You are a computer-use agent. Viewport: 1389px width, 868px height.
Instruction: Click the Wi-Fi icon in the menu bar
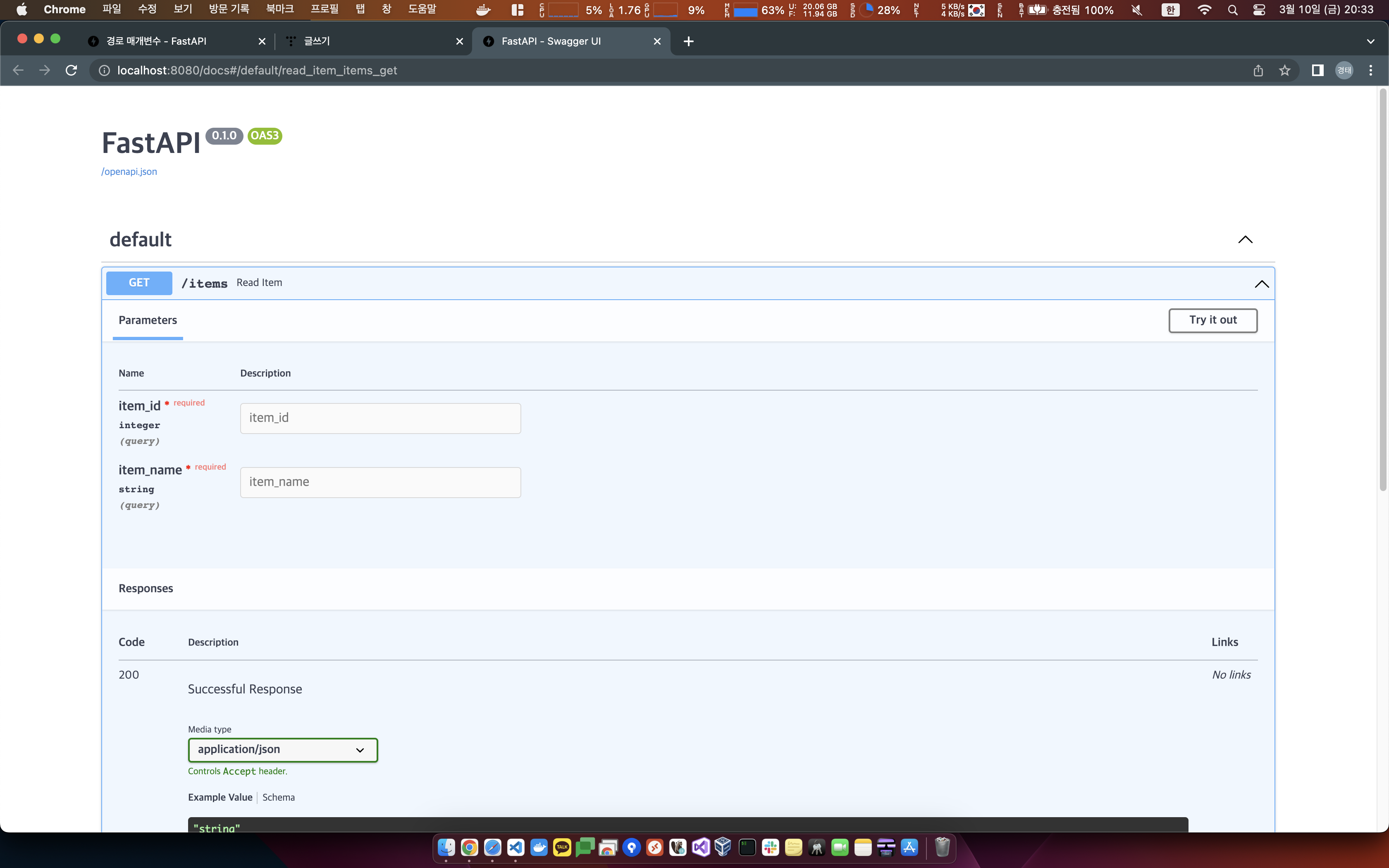click(1205, 10)
